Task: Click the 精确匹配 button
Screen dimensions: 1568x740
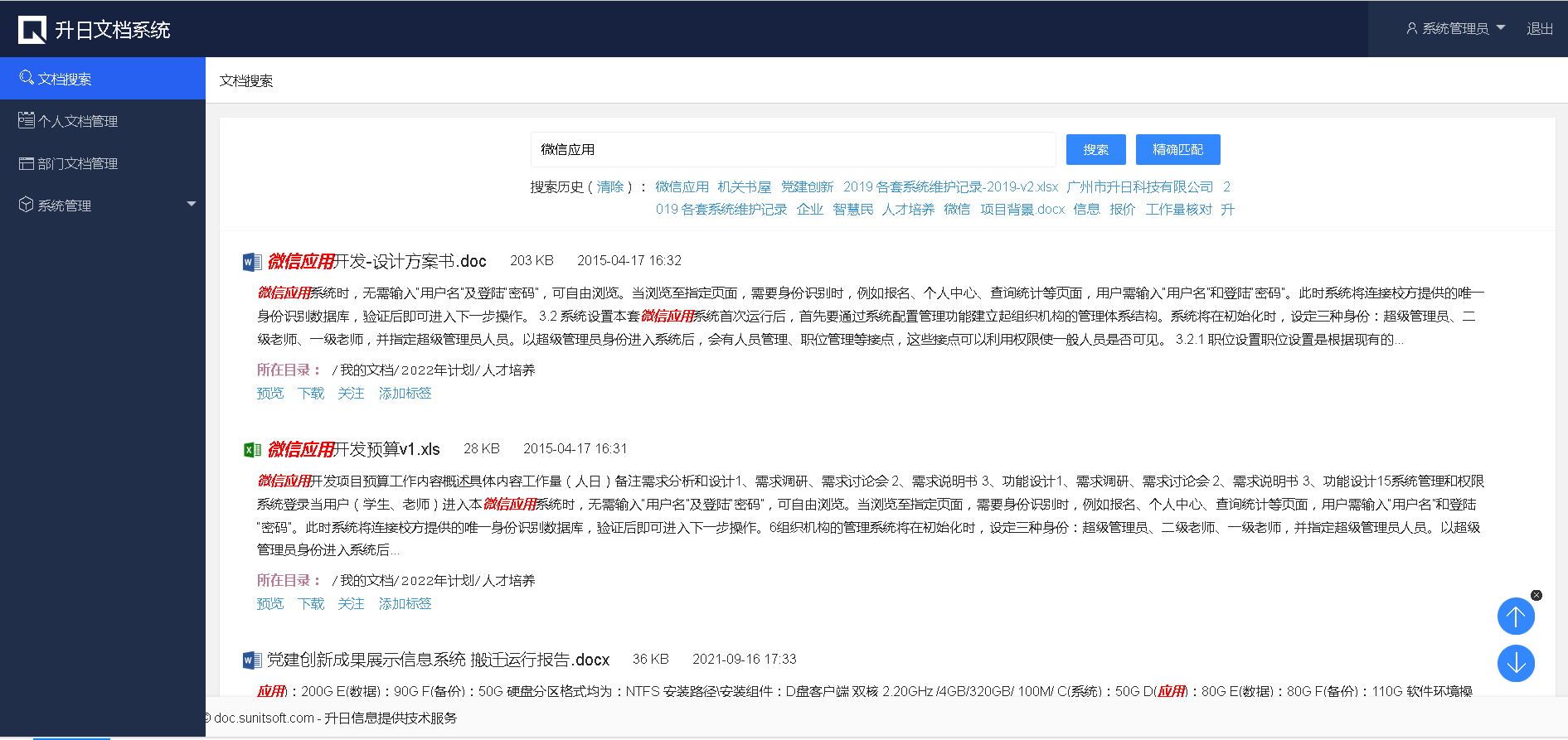Action: 1177,149
